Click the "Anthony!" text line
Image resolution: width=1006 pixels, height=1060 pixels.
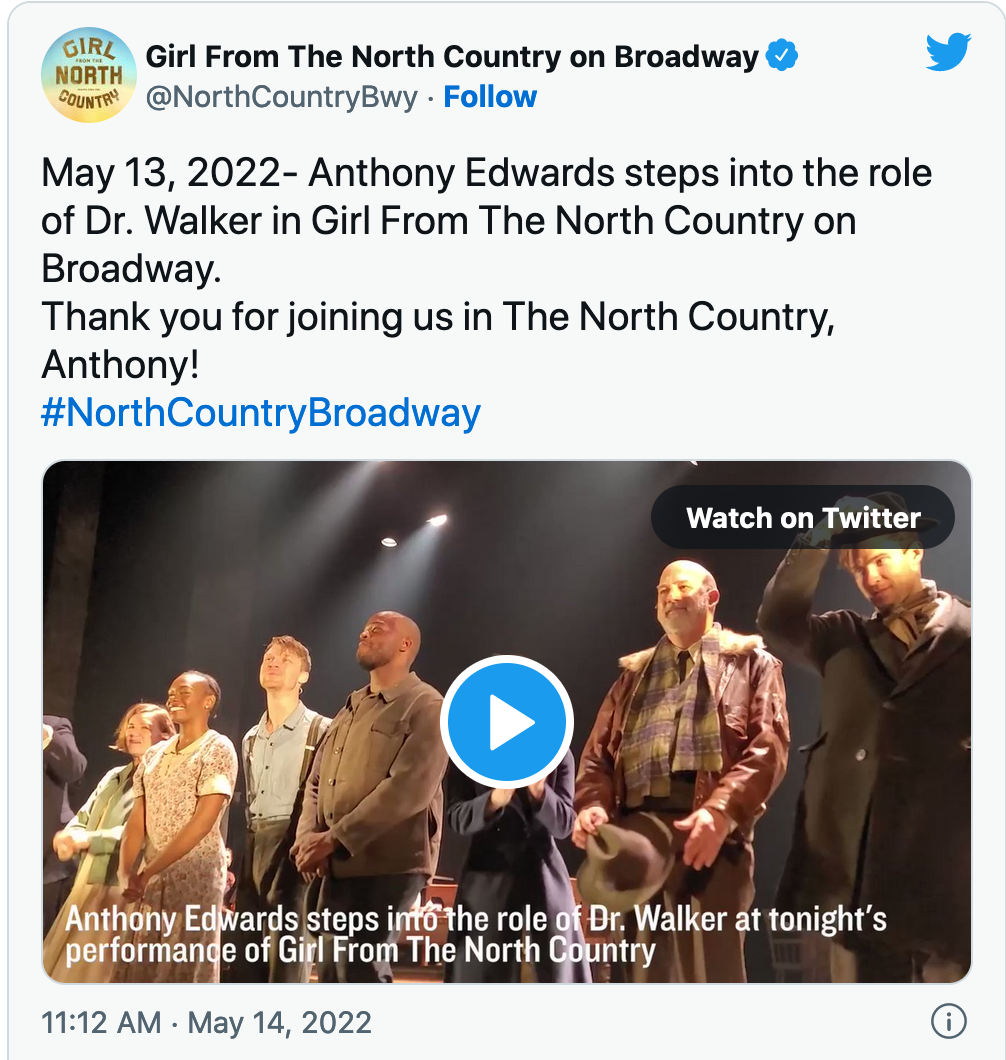tap(120, 365)
